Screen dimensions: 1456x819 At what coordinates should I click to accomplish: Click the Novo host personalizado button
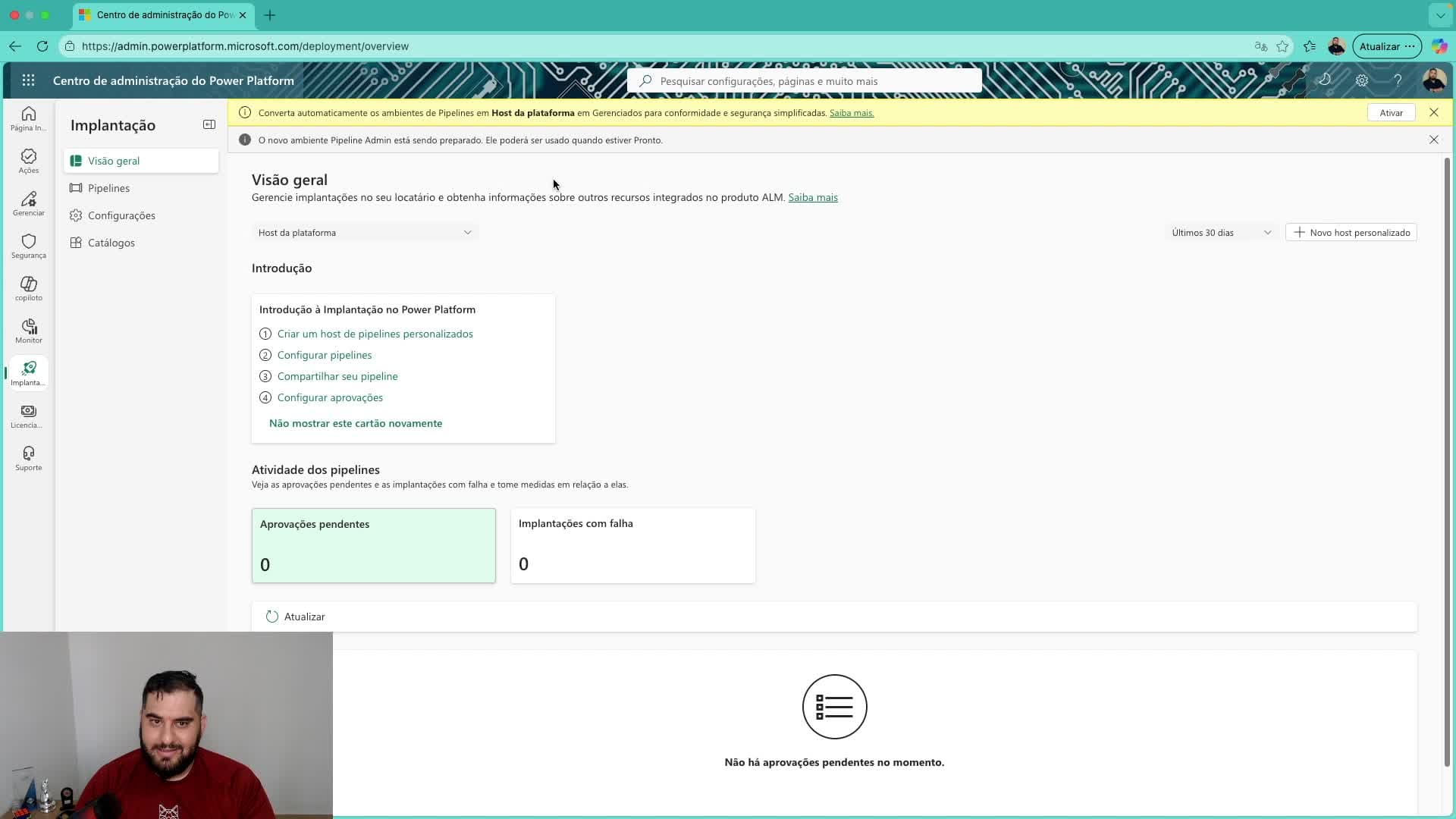pos(1351,232)
